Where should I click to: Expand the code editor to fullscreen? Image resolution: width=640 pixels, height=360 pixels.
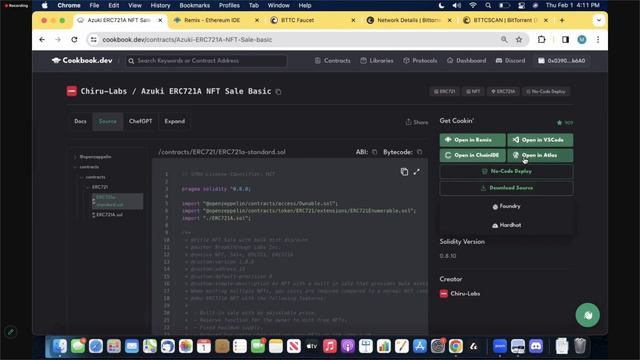click(416, 172)
